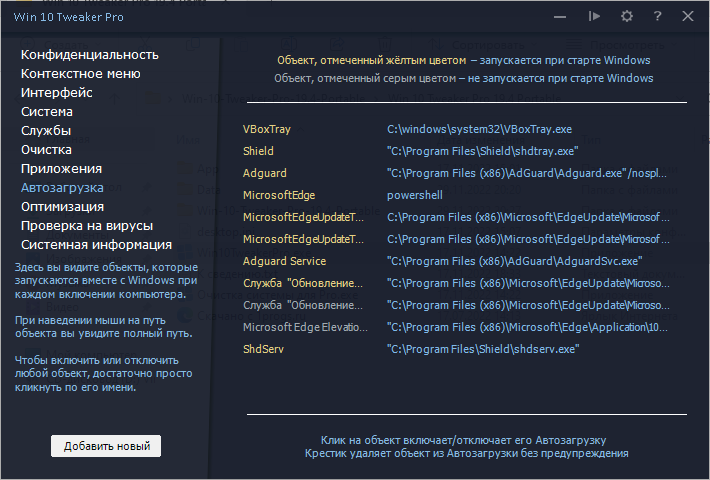Toggle first MicrosoftEdgeUpdateT... entry
The width and height of the screenshot is (710, 480).
(303, 217)
